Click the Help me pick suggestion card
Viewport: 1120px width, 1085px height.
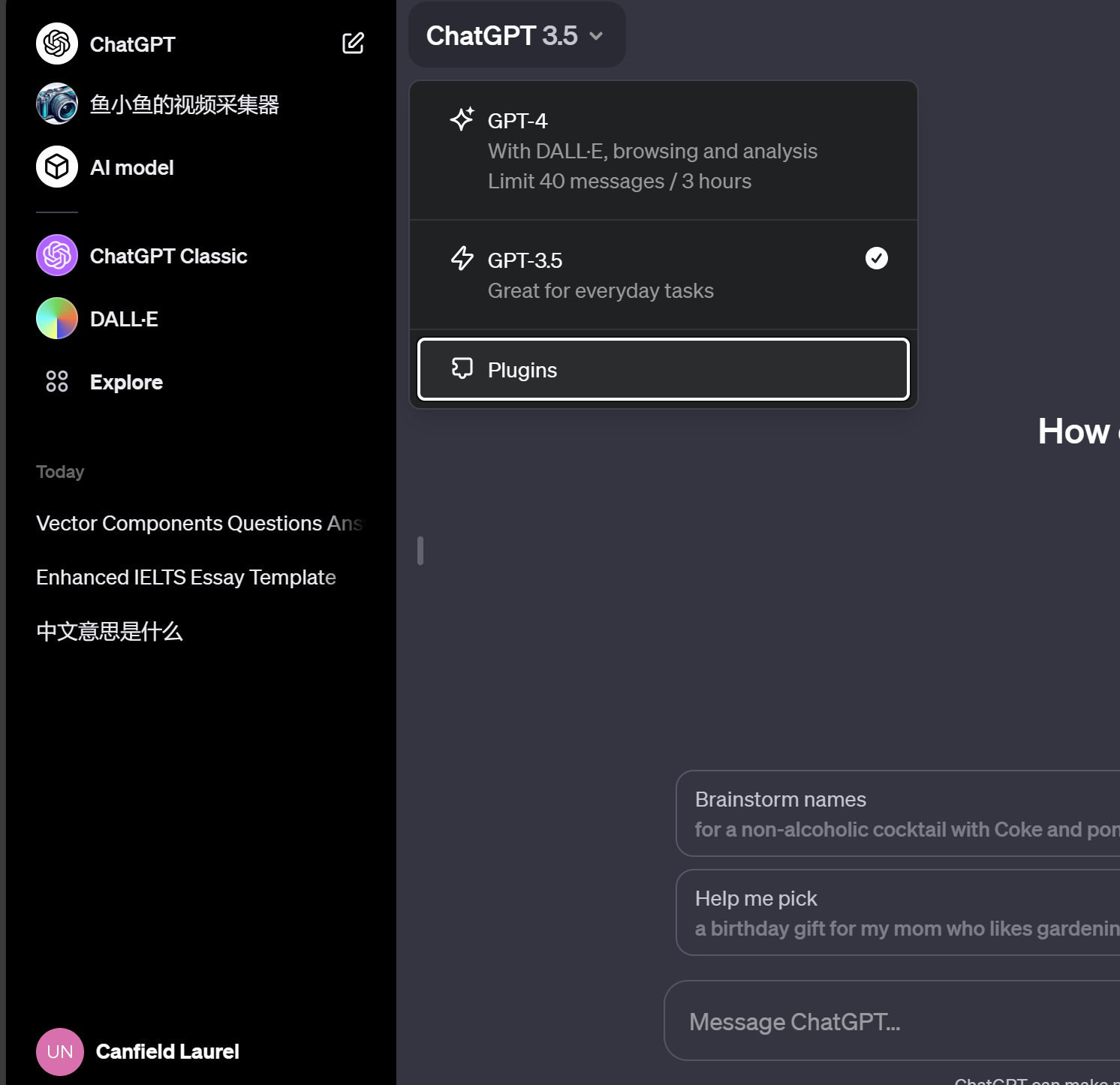[898, 912]
